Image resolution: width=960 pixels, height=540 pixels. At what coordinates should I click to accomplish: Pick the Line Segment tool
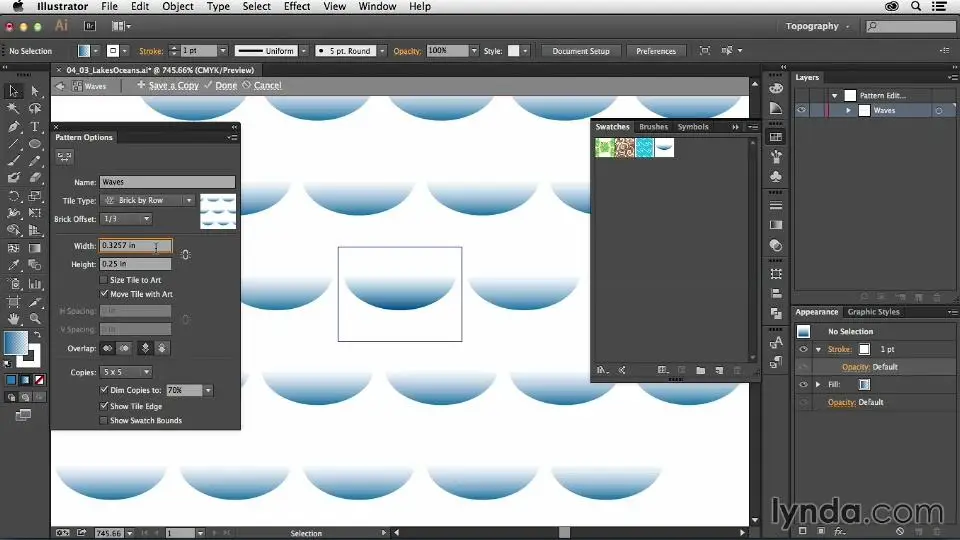point(13,144)
